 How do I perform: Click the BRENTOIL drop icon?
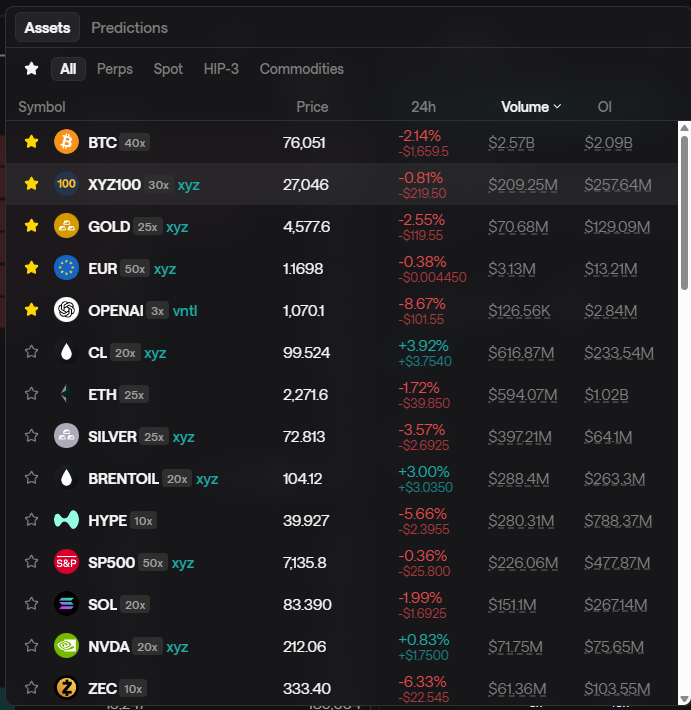(66, 478)
